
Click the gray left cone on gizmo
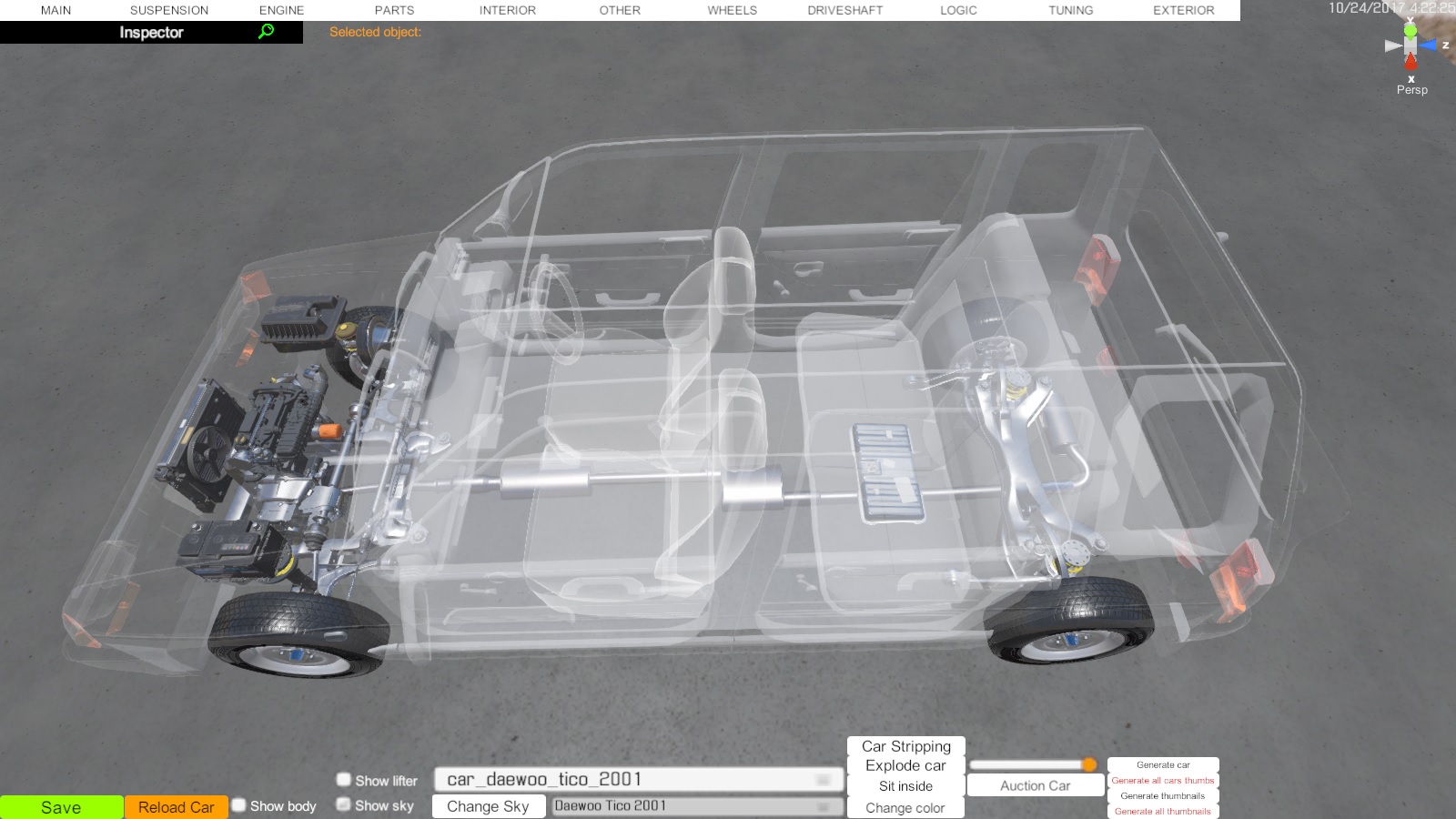(1392, 45)
